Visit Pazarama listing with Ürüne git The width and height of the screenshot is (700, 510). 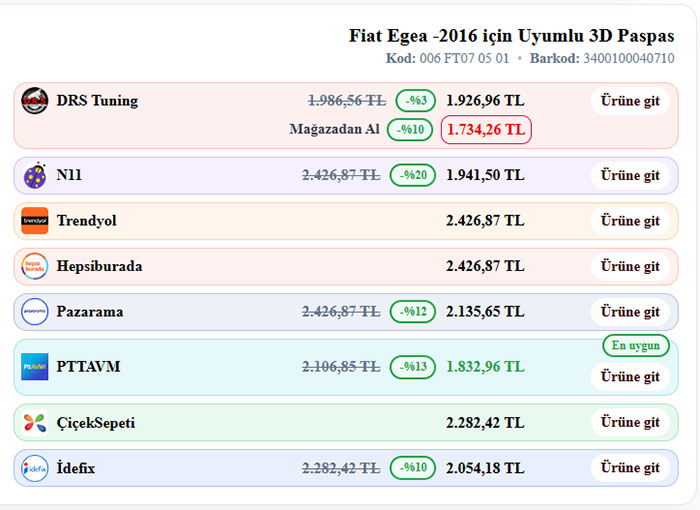point(630,312)
